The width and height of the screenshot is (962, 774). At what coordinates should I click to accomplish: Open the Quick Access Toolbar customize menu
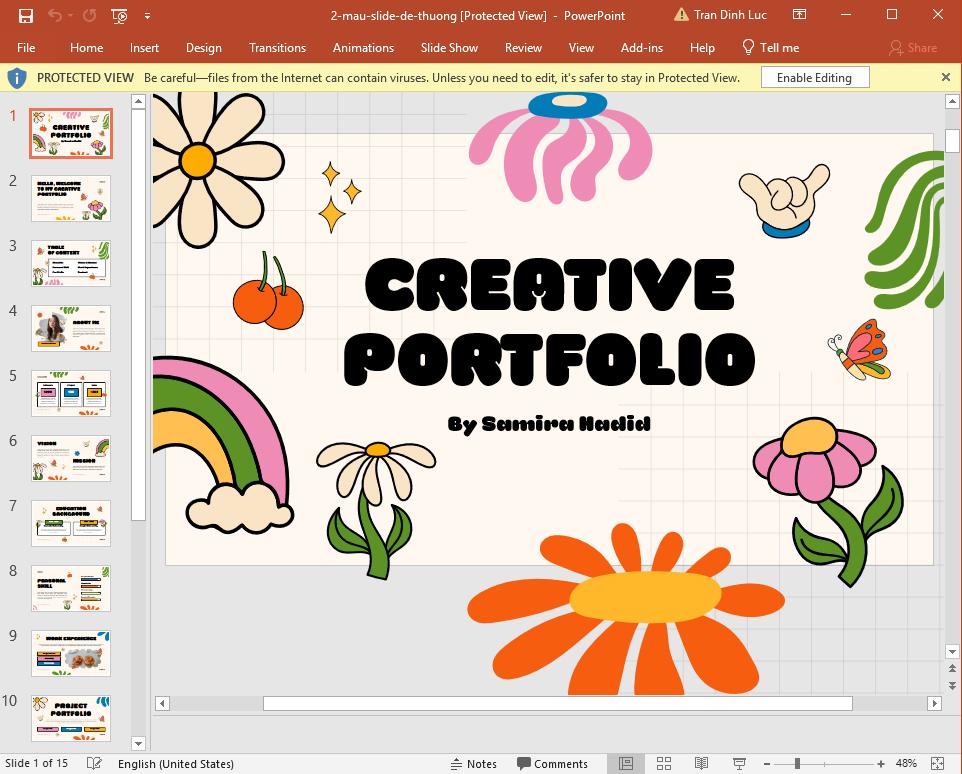[x=147, y=15]
